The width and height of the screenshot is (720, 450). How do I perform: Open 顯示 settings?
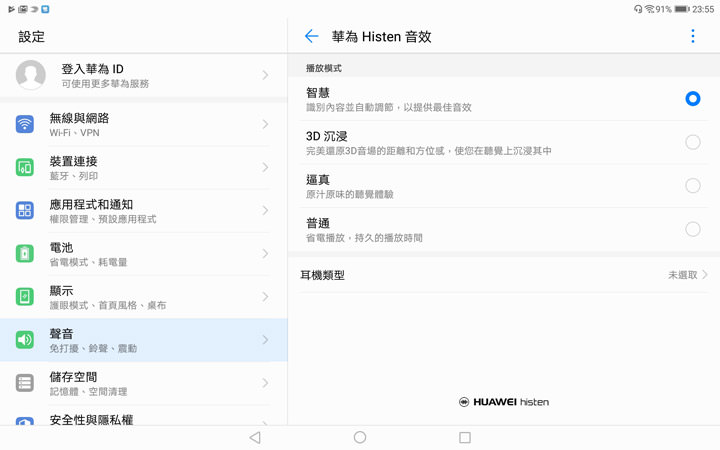pos(144,297)
